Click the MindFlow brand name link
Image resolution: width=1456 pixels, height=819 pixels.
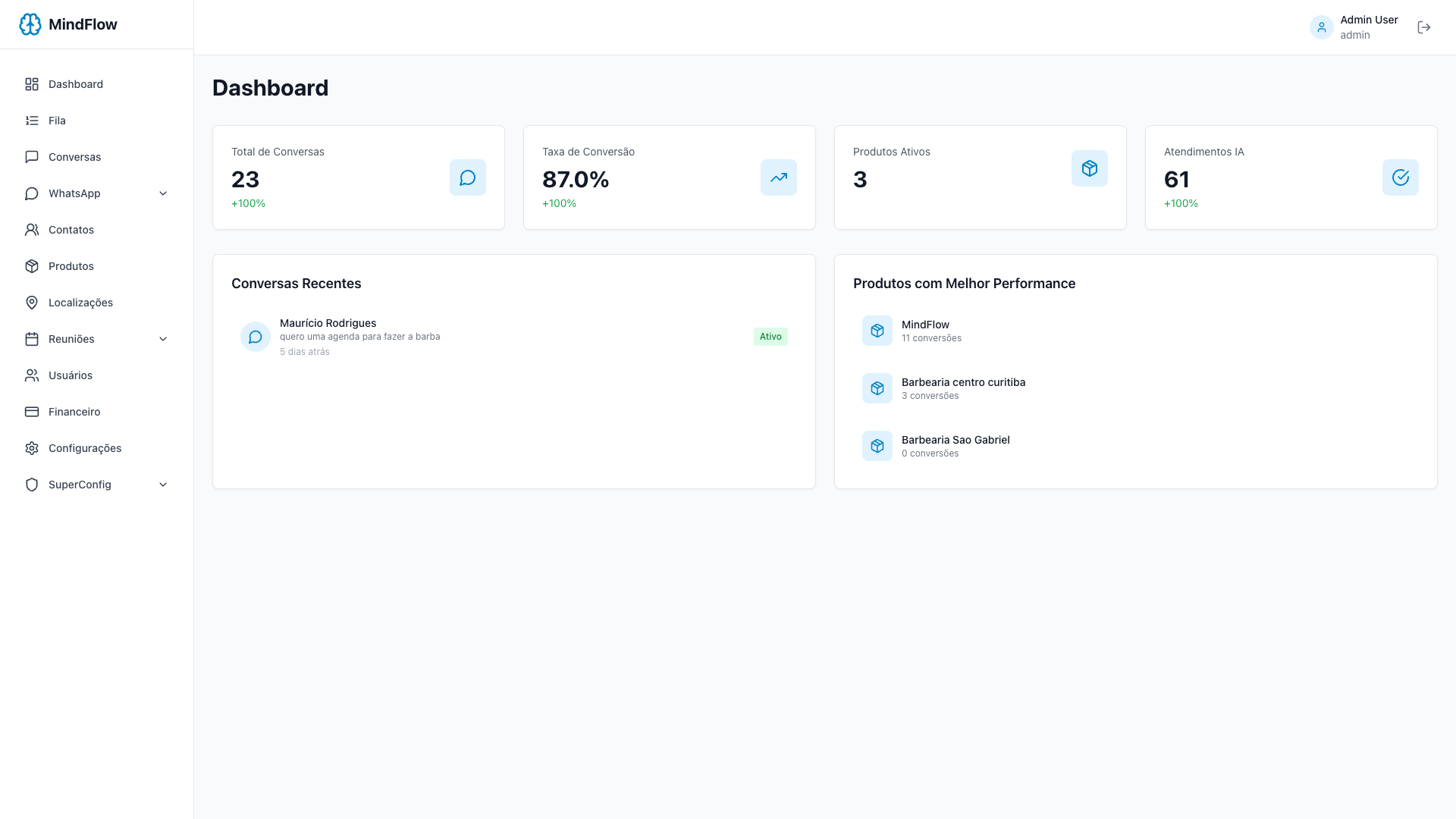point(83,24)
